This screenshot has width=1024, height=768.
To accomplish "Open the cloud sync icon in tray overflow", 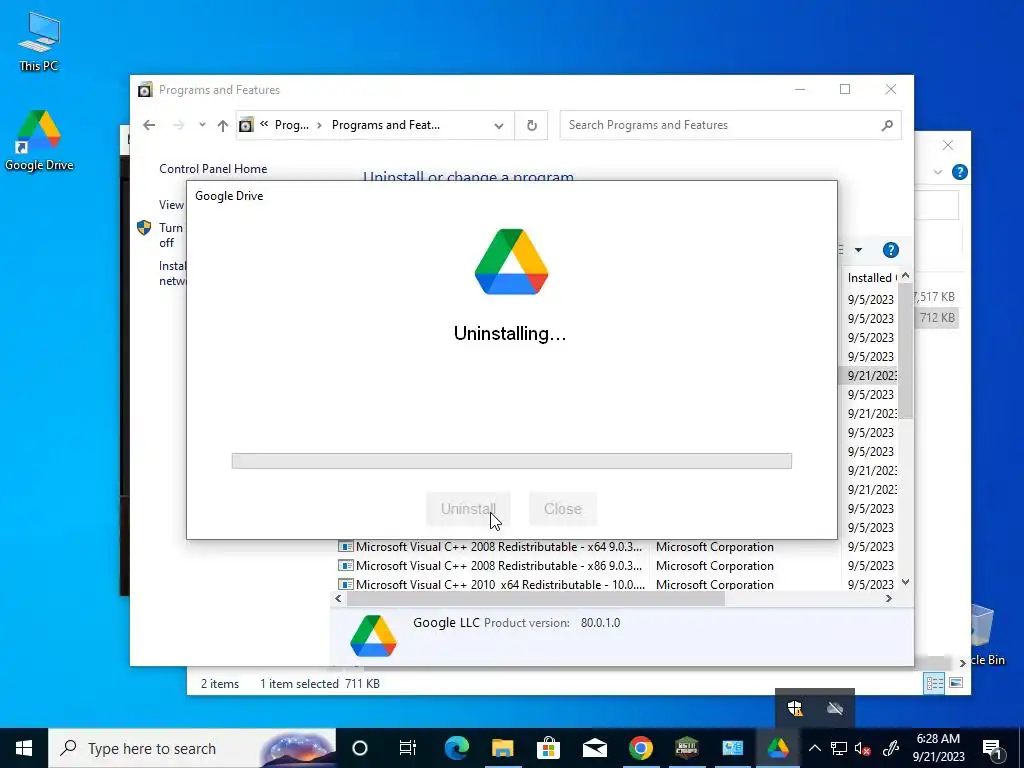I will coord(835,709).
